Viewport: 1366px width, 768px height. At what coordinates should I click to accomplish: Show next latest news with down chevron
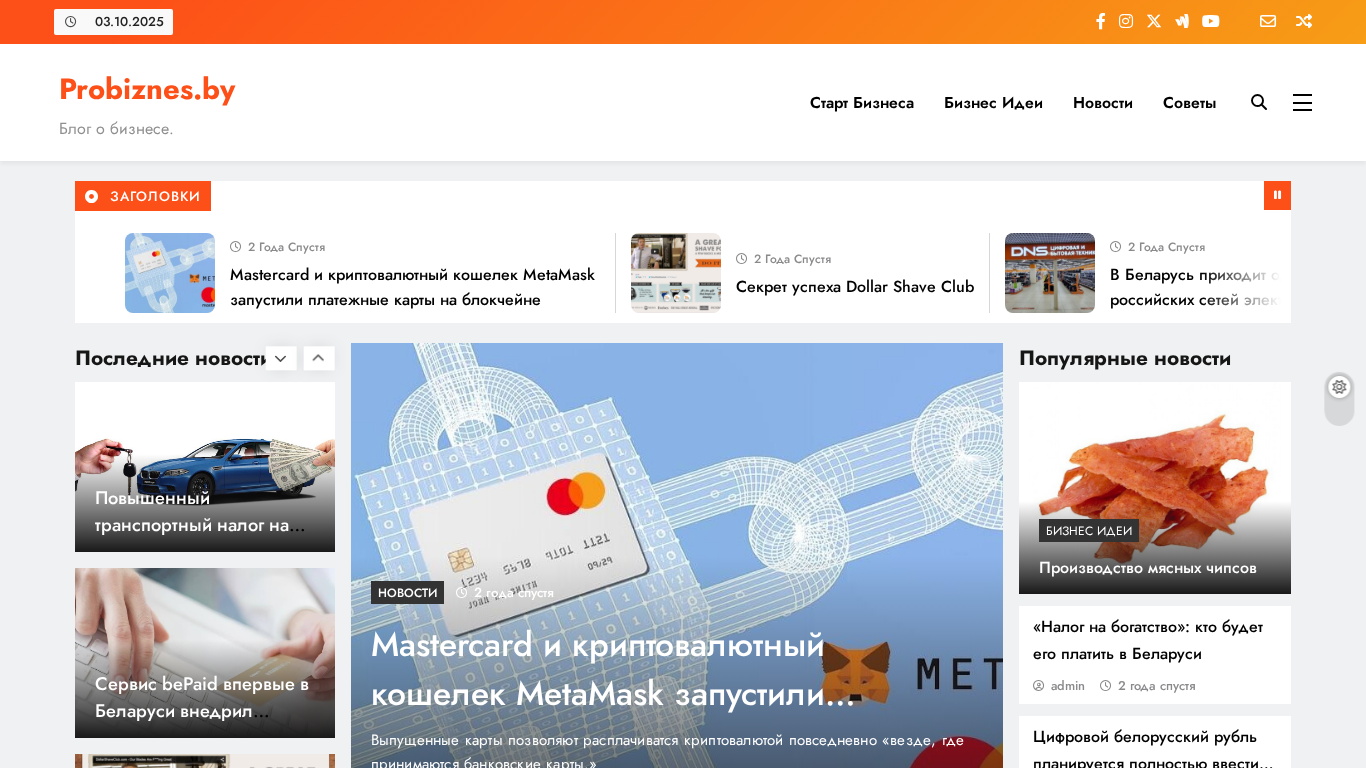click(x=281, y=358)
